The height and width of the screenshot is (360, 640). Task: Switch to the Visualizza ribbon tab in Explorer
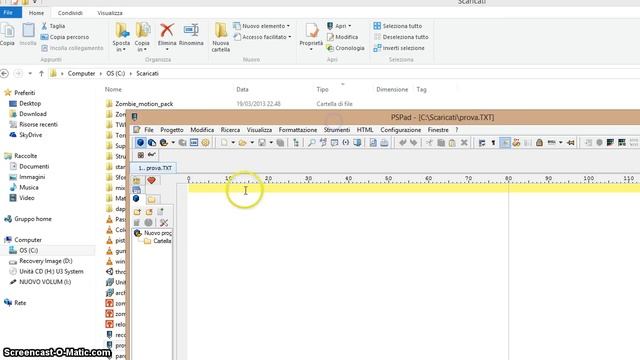(x=110, y=13)
